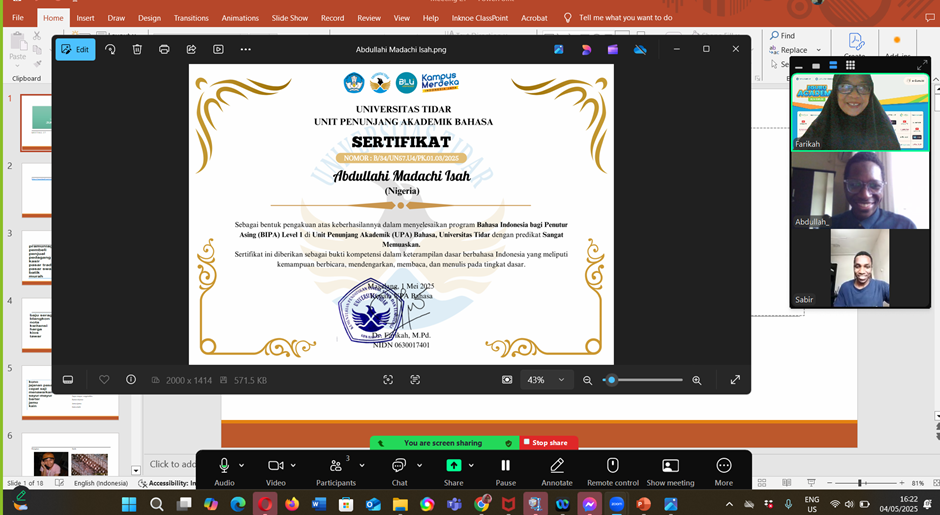Adjust the Photos zoom slider
Viewport: 940px width, 515px height.
coord(643,380)
